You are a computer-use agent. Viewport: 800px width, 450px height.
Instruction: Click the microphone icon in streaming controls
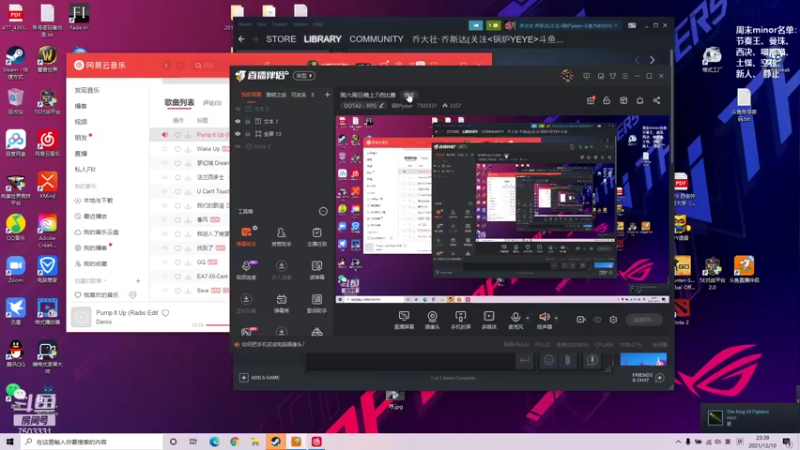[x=515, y=317]
